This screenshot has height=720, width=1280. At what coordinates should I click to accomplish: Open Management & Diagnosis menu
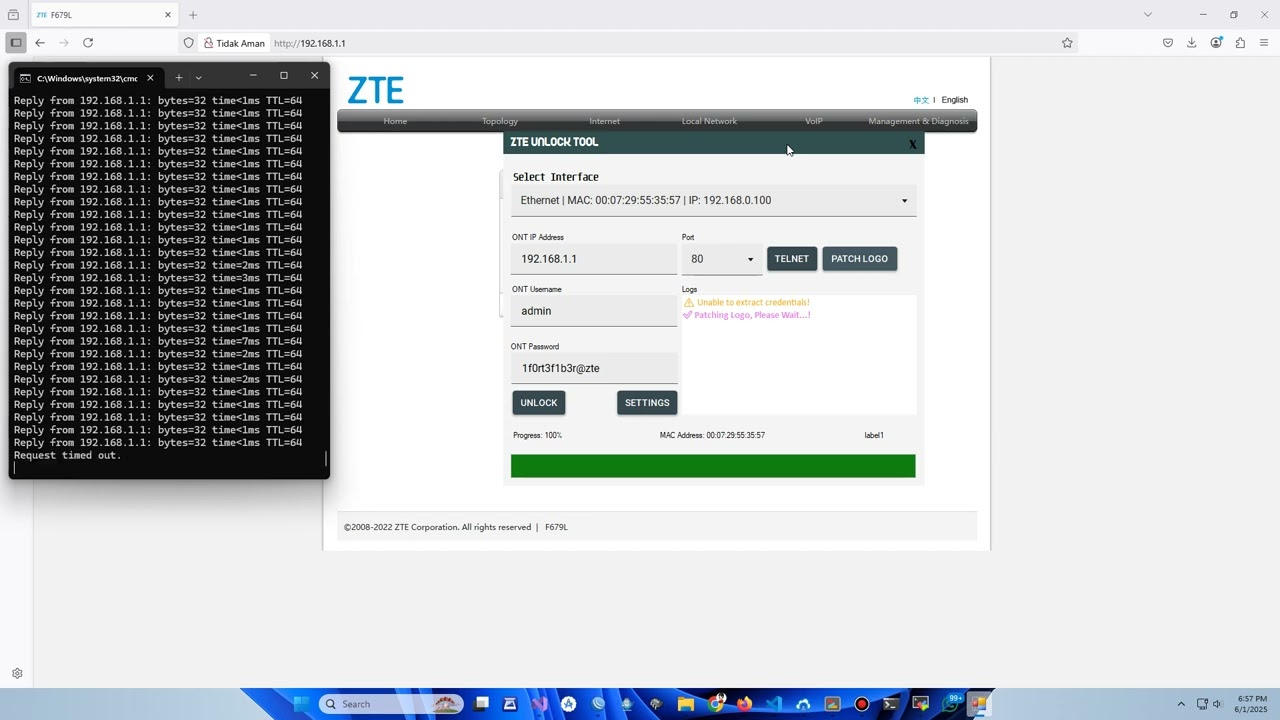click(918, 121)
